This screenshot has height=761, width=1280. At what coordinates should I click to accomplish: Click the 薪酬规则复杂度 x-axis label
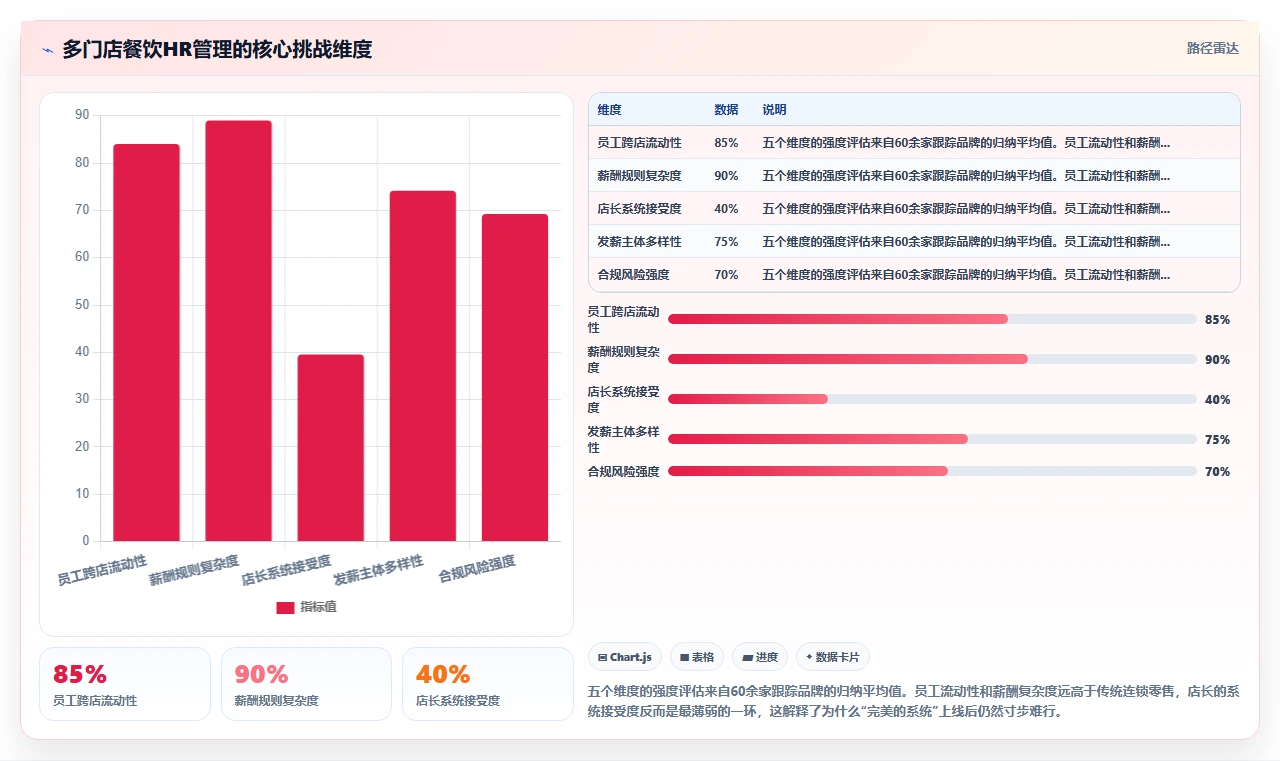(x=194, y=570)
